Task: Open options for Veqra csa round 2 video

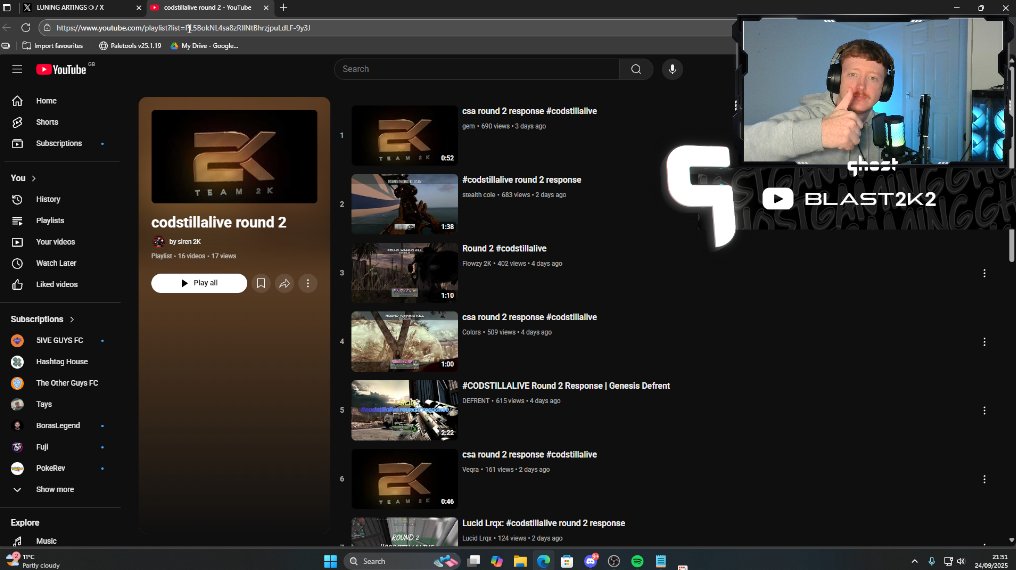Action: click(x=984, y=479)
